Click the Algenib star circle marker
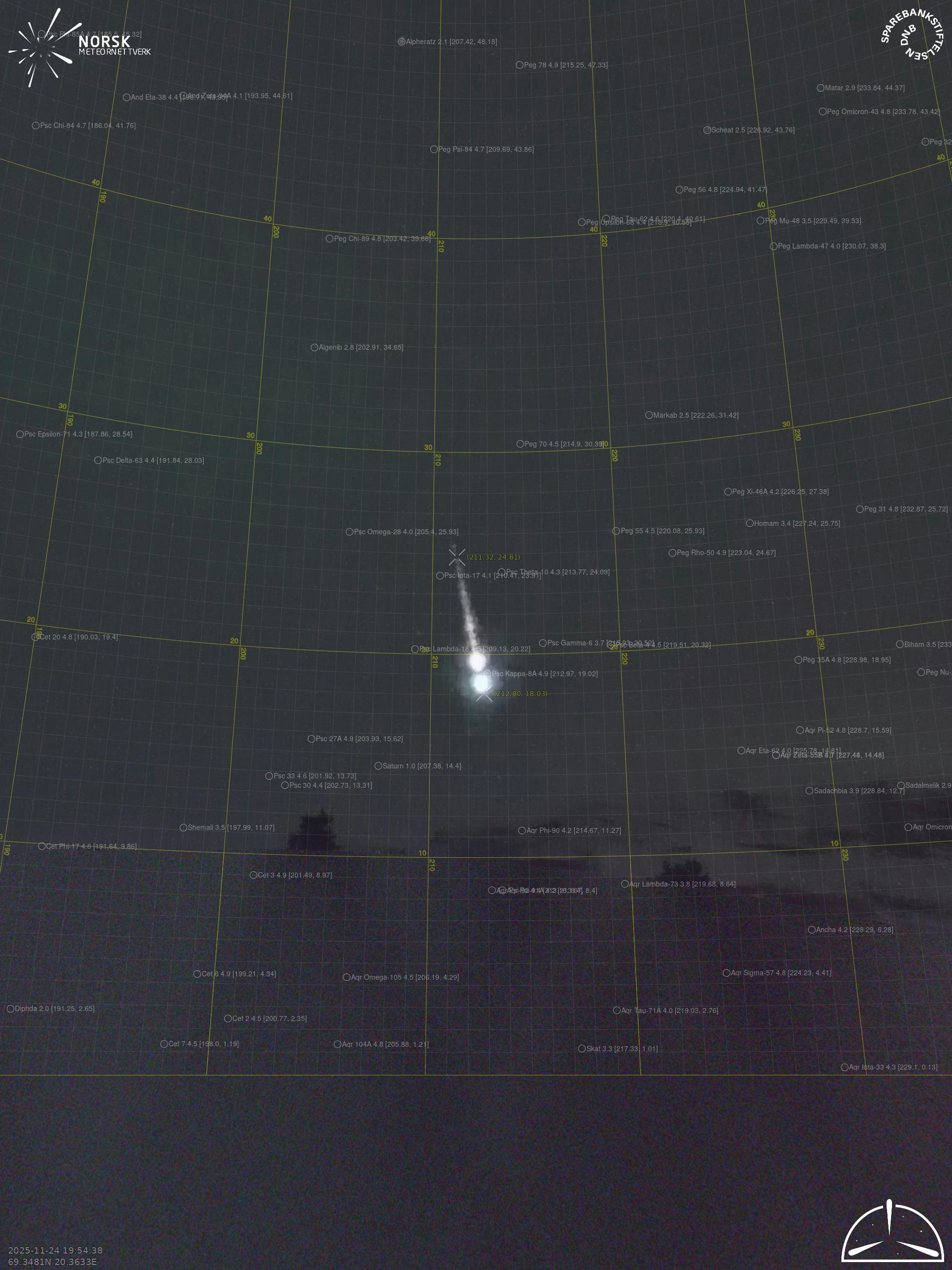The width and height of the screenshot is (952, 1270). (314, 347)
